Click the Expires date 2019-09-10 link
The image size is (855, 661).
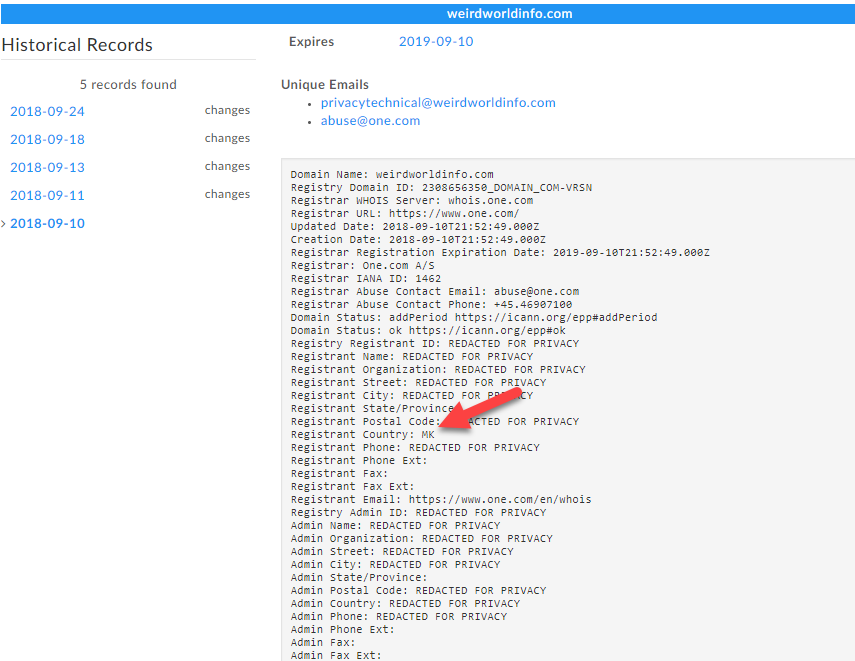pyautogui.click(x=436, y=42)
